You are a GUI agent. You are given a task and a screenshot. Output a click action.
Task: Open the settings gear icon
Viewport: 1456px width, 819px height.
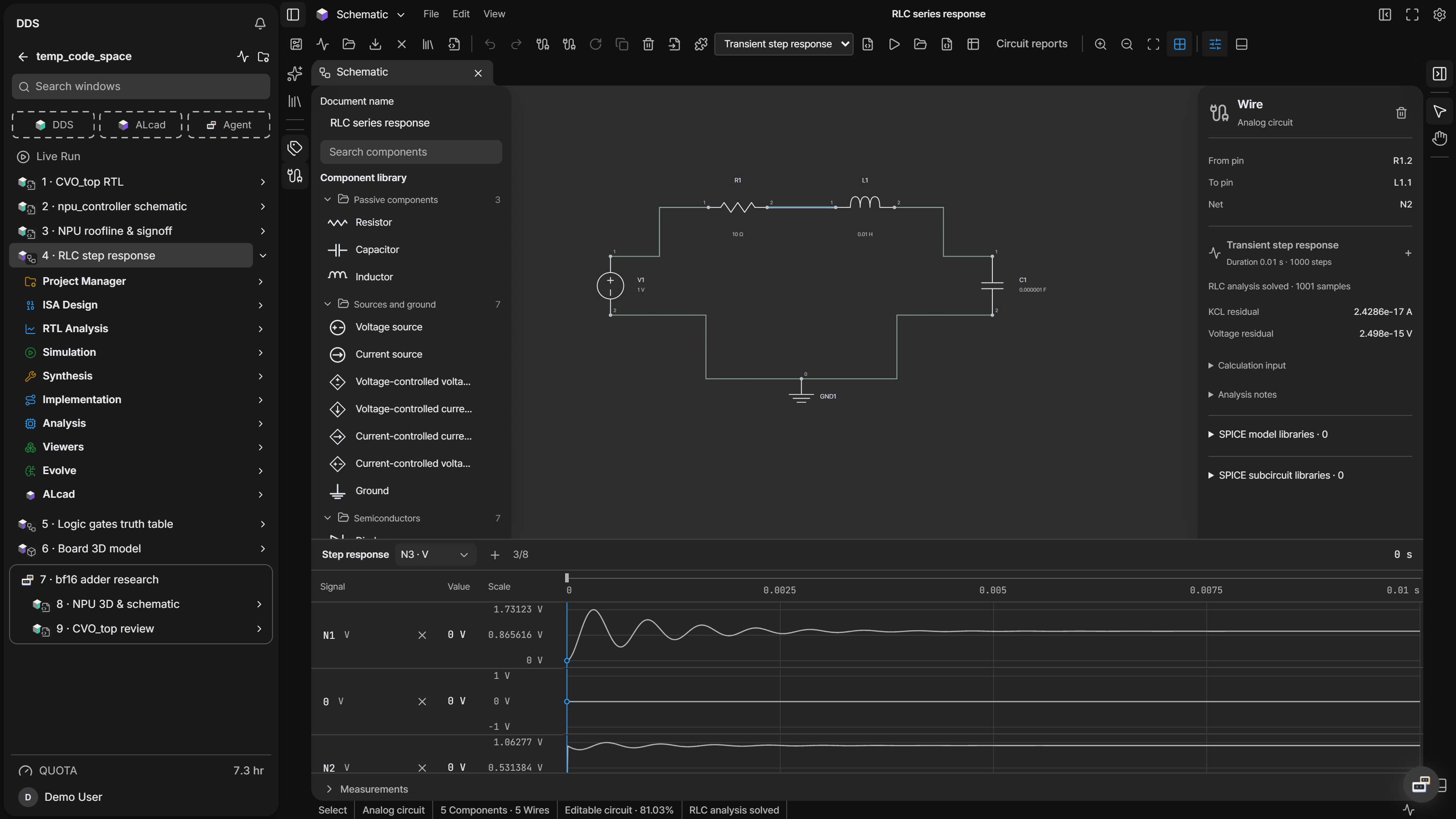pos(1439,14)
